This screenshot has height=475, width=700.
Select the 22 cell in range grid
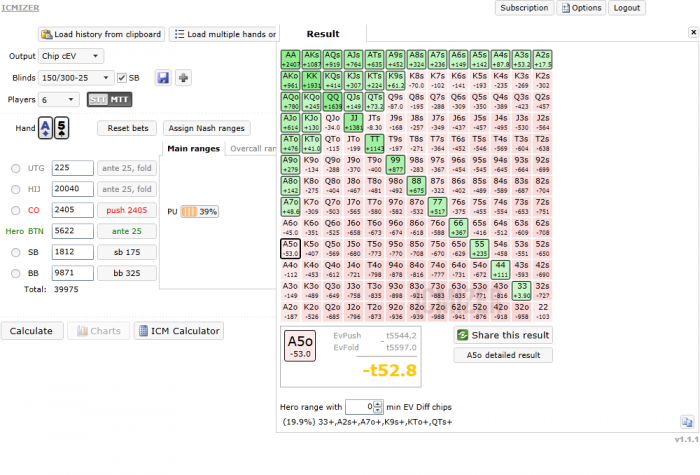tap(542, 312)
